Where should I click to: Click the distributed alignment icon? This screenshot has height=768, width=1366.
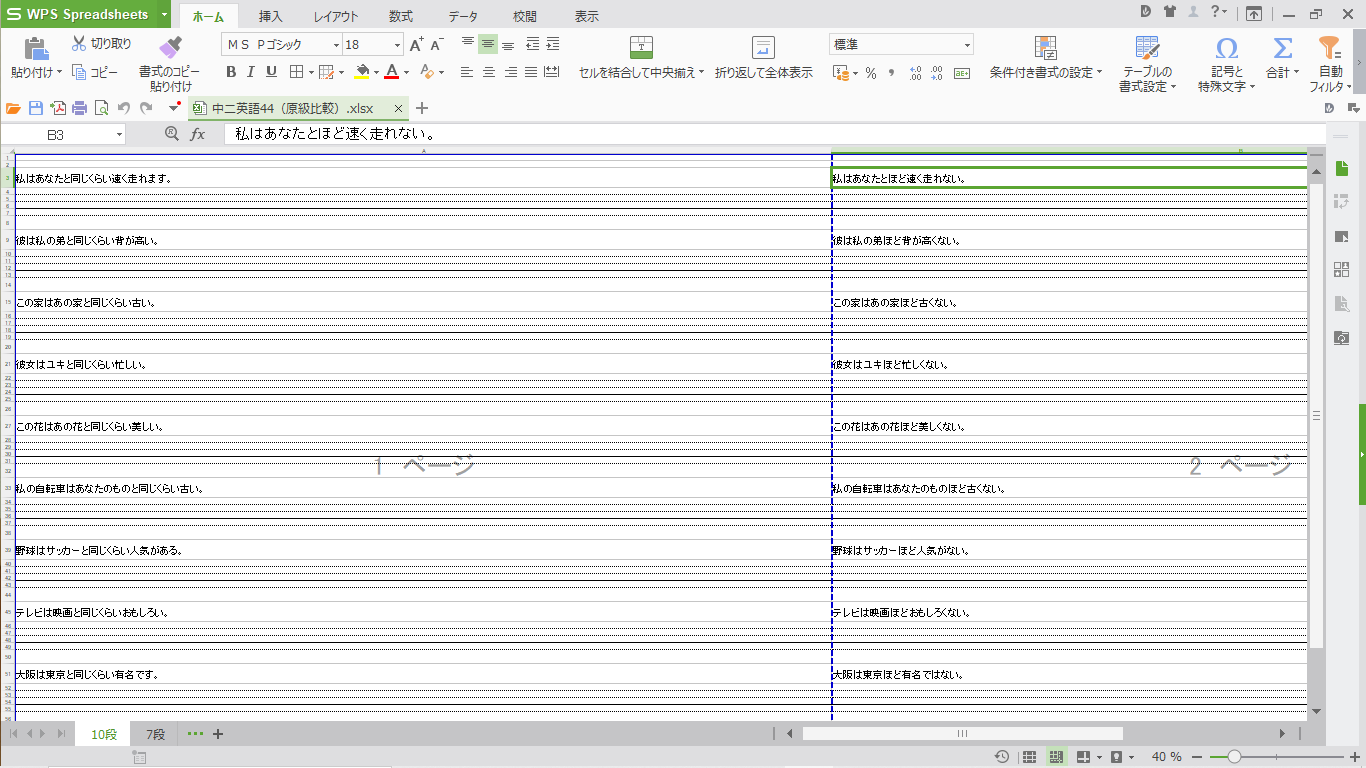pyautogui.click(x=551, y=72)
